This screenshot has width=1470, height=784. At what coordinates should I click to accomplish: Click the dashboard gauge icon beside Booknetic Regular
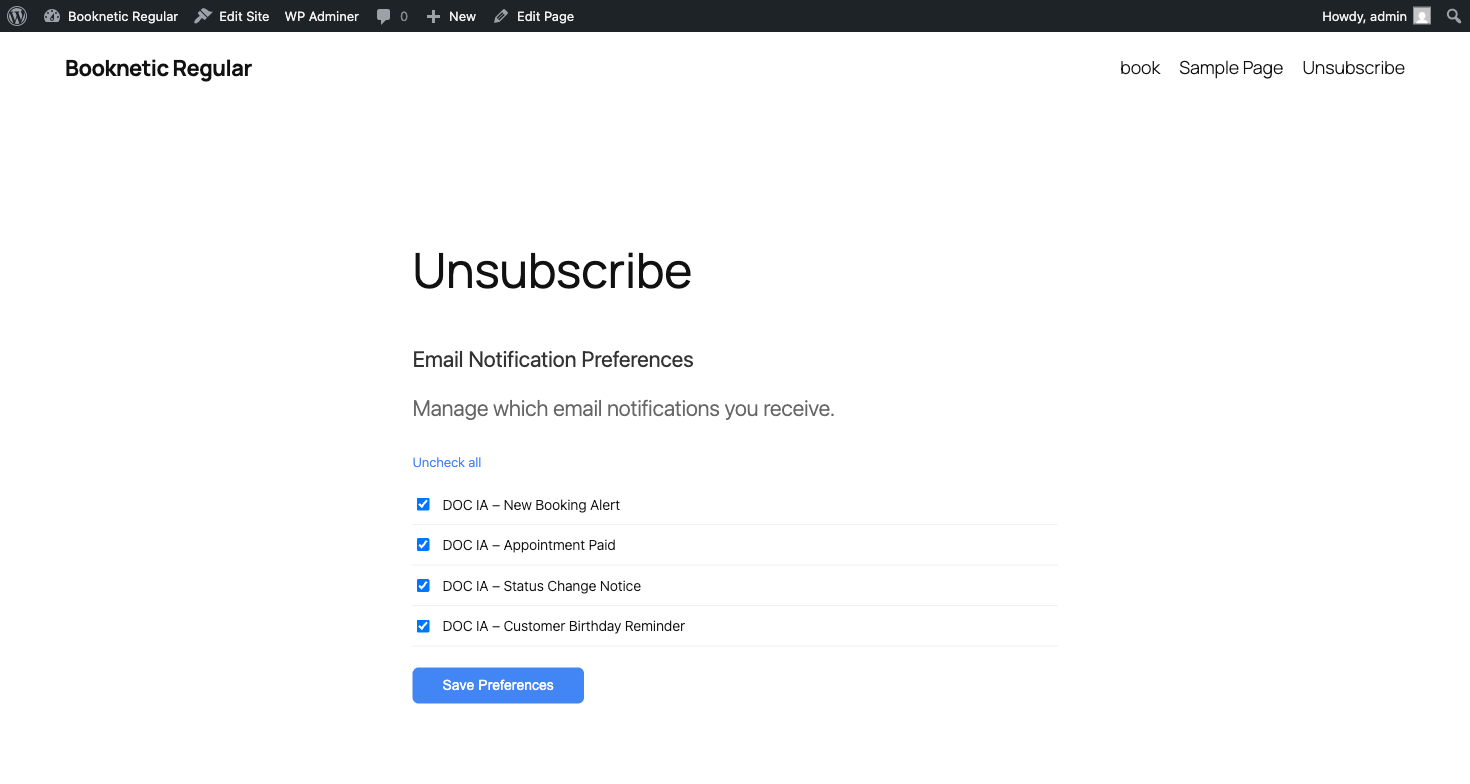click(x=52, y=16)
